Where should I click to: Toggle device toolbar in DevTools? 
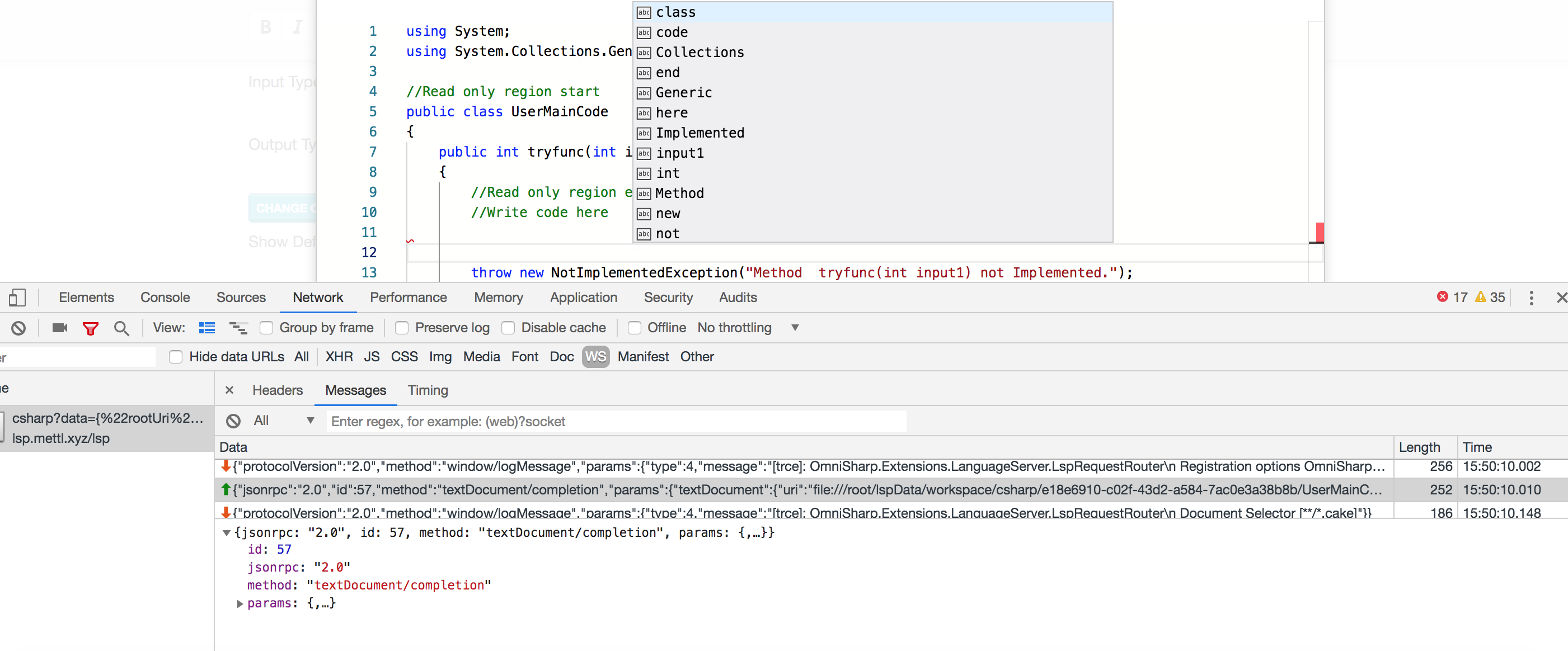pyautogui.click(x=17, y=297)
